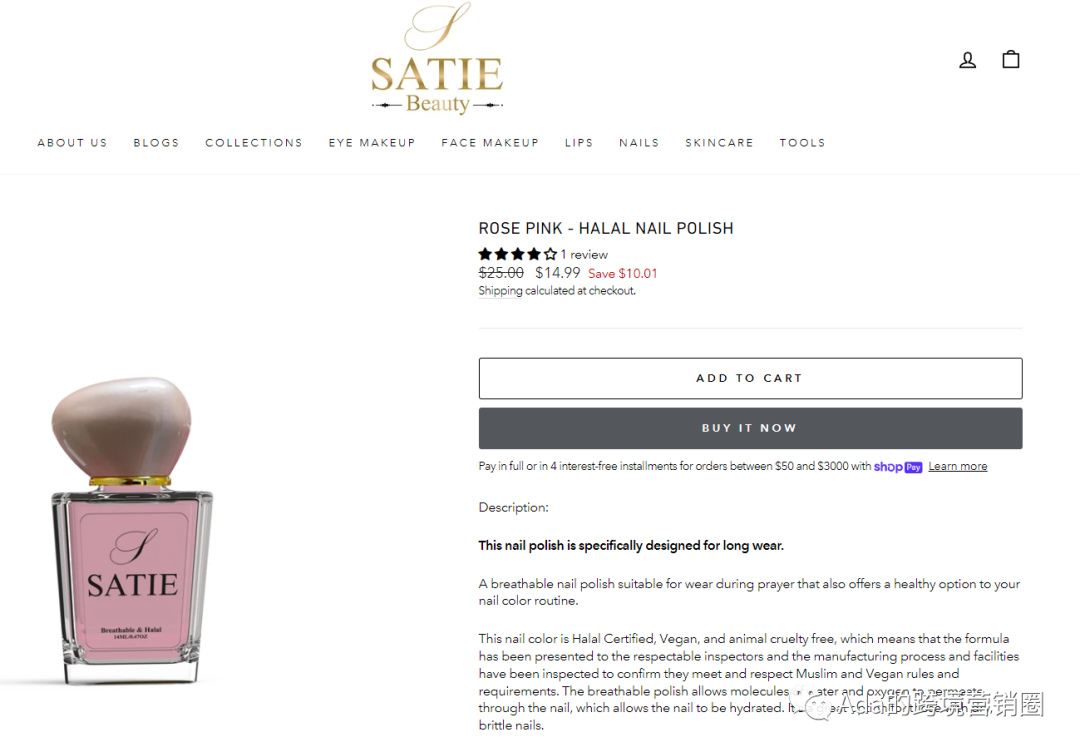
Task: Click the star rating icons
Action: (517, 254)
